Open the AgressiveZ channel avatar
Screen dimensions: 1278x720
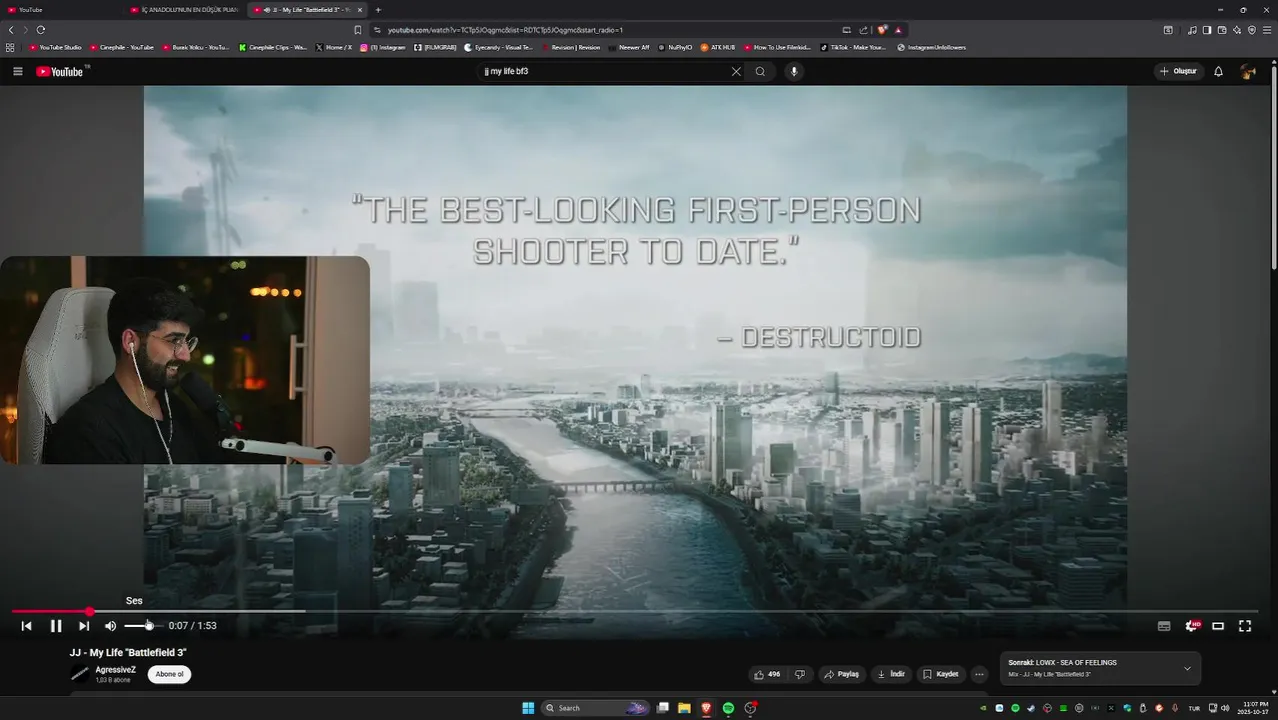click(x=79, y=673)
